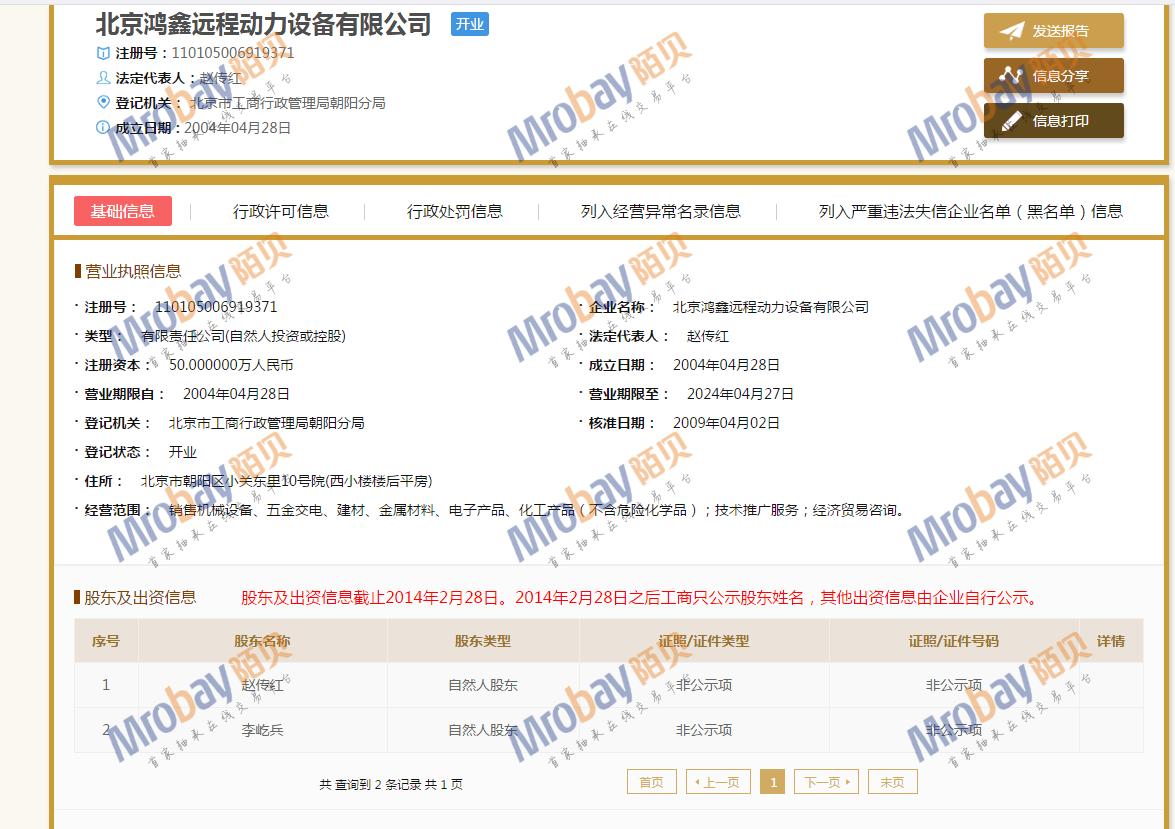Click the paper plane icon on 发送报告

coord(1012,31)
